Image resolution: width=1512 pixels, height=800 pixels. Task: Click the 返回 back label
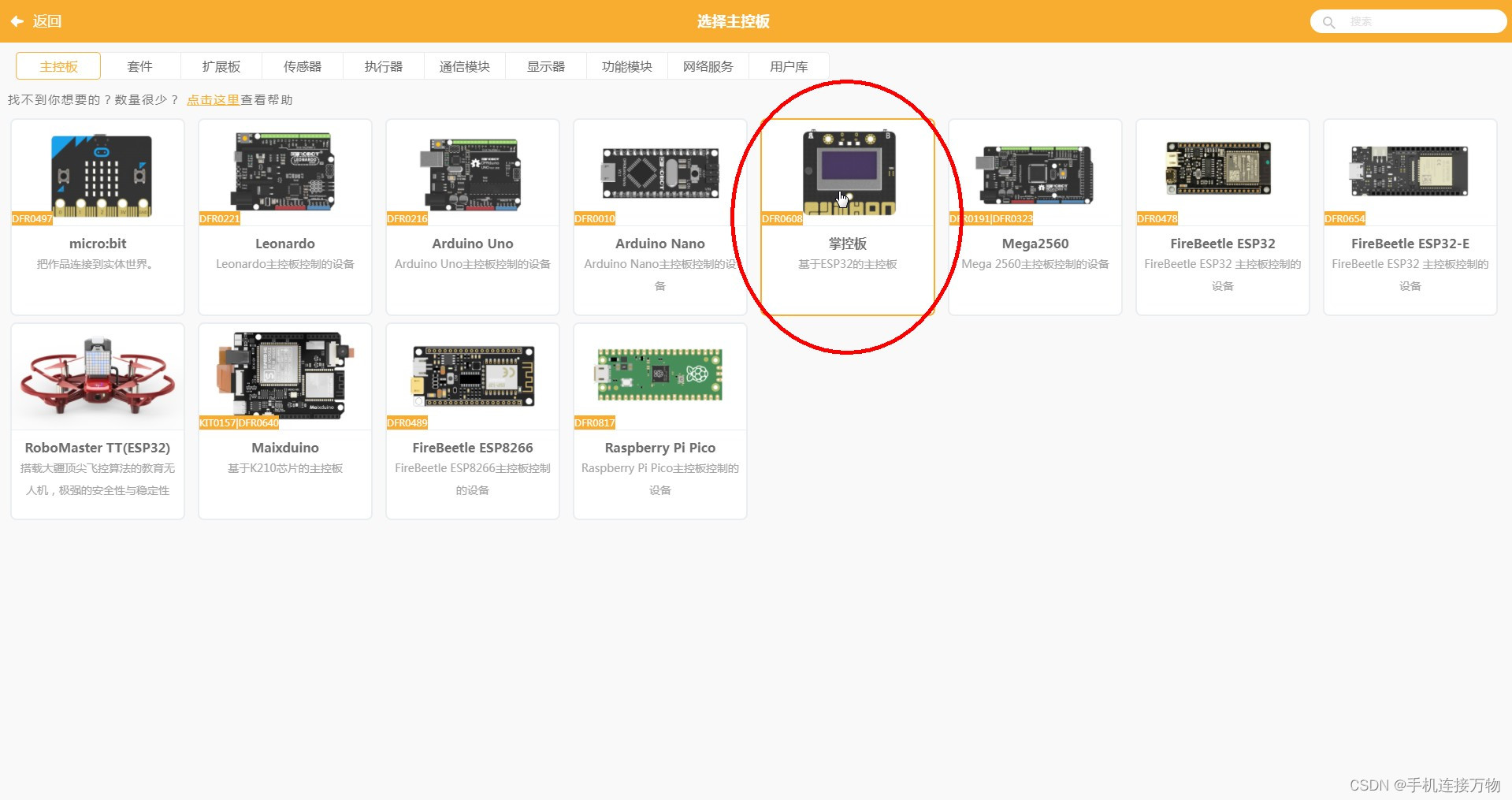click(47, 21)
